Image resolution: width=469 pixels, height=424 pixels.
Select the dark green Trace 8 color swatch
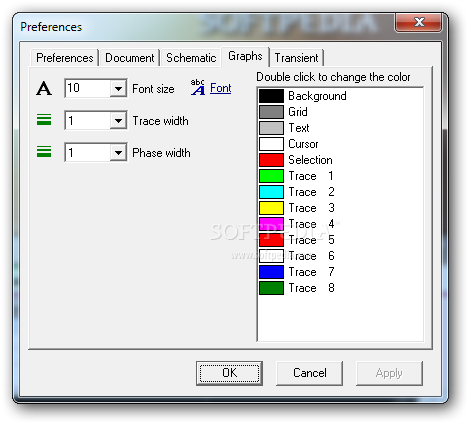coord(271,288)
